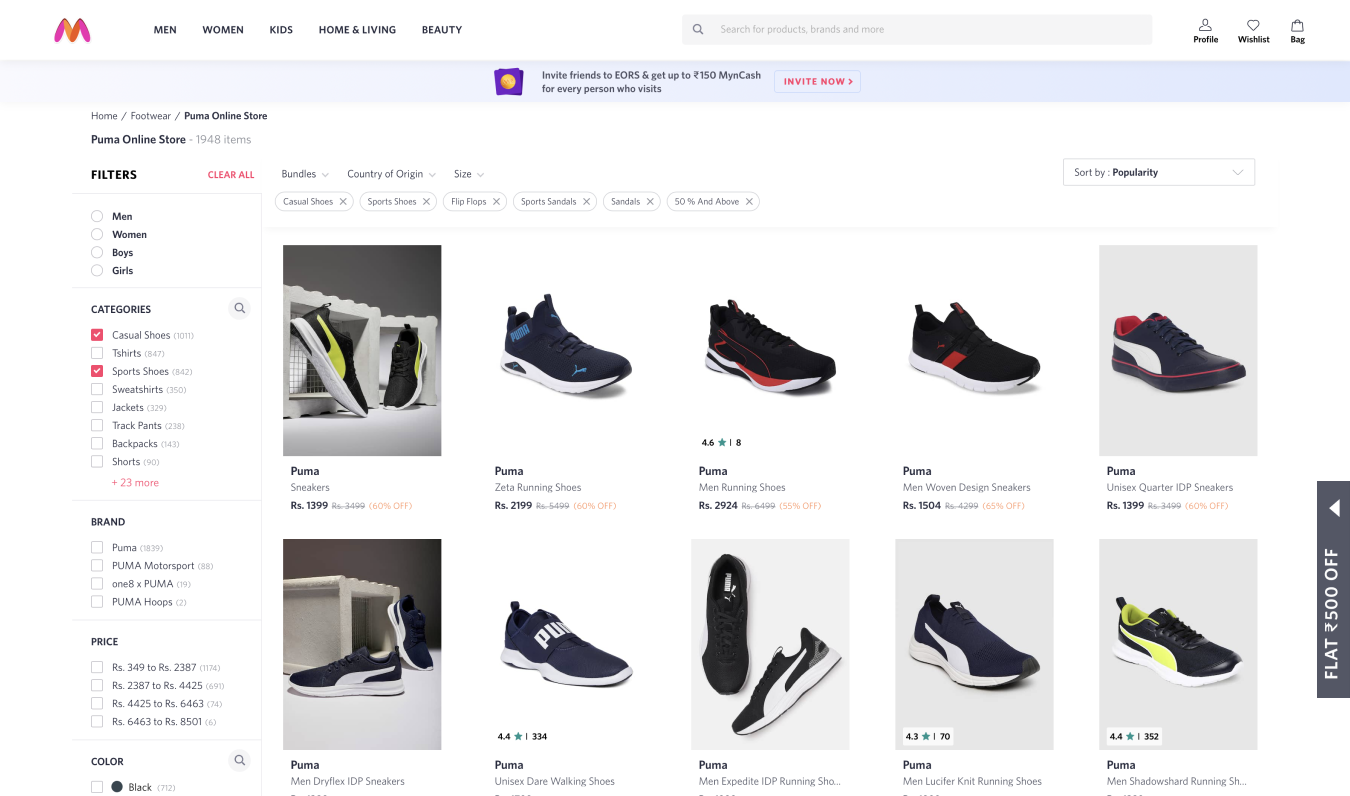1350x796 pixels.
Task: Open the Wishlist heart icon
Action: click(x=1253, y=25)
